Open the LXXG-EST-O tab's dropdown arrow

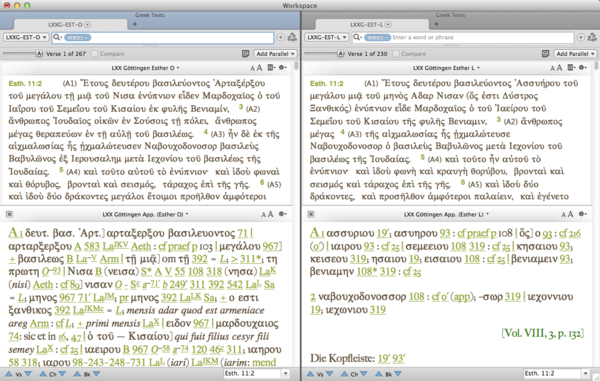88,24
